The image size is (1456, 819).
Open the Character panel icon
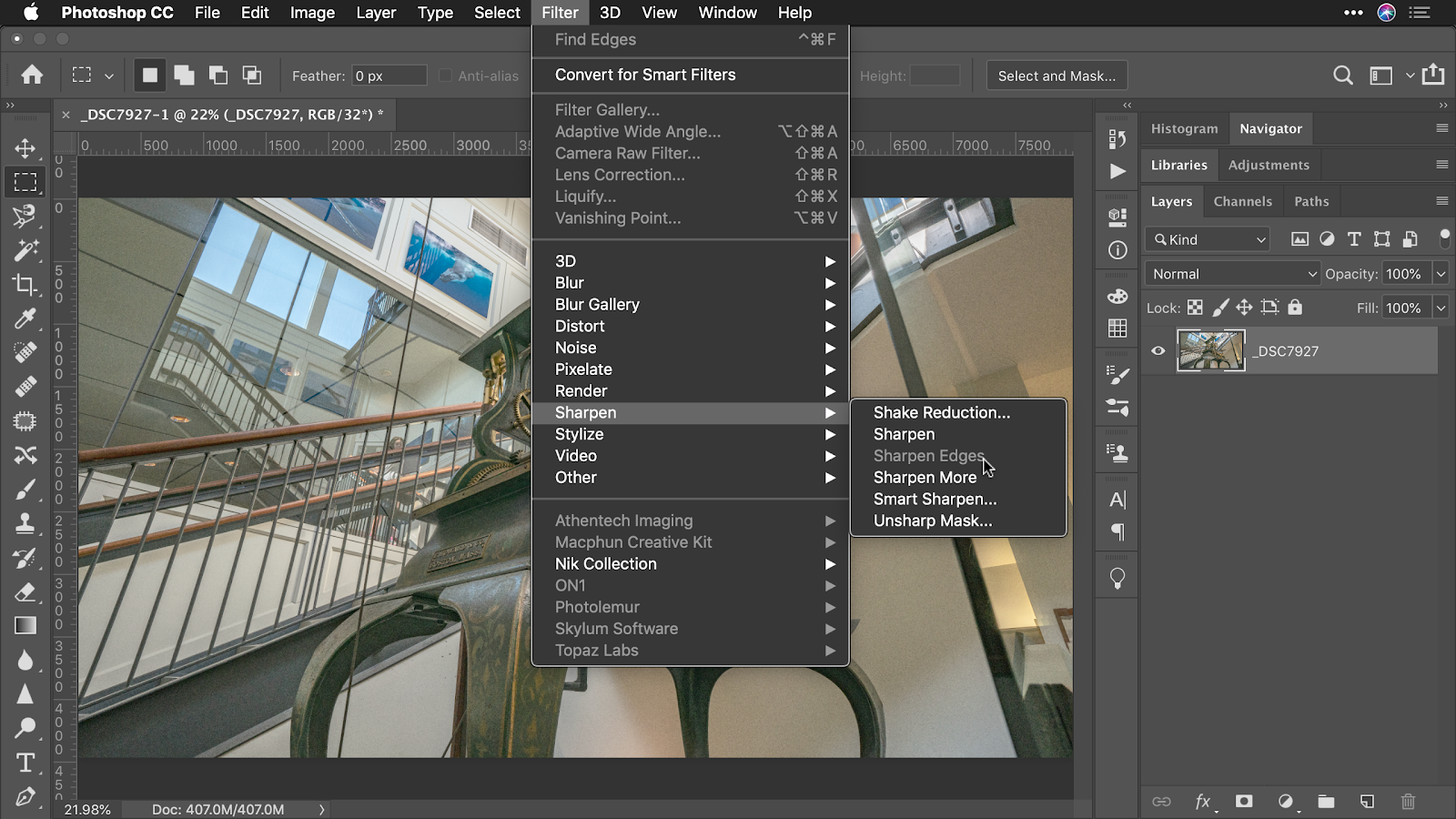(x=1117, y=500)
